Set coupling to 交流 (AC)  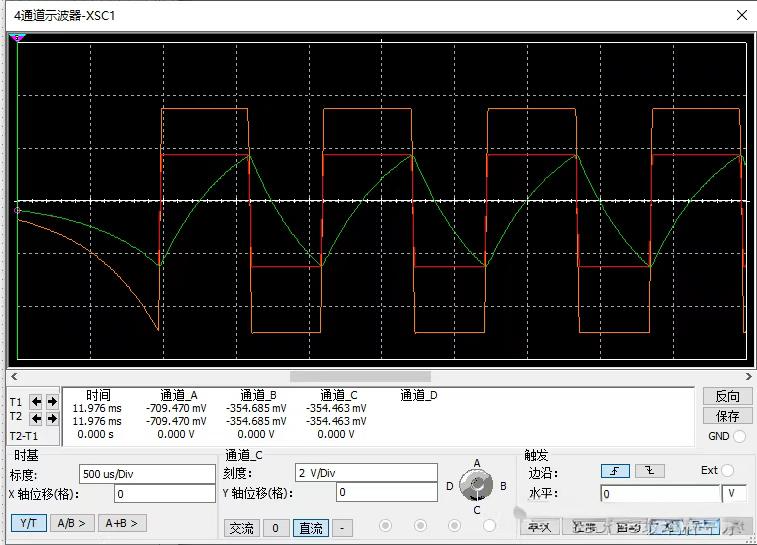[x=241, y=528]
